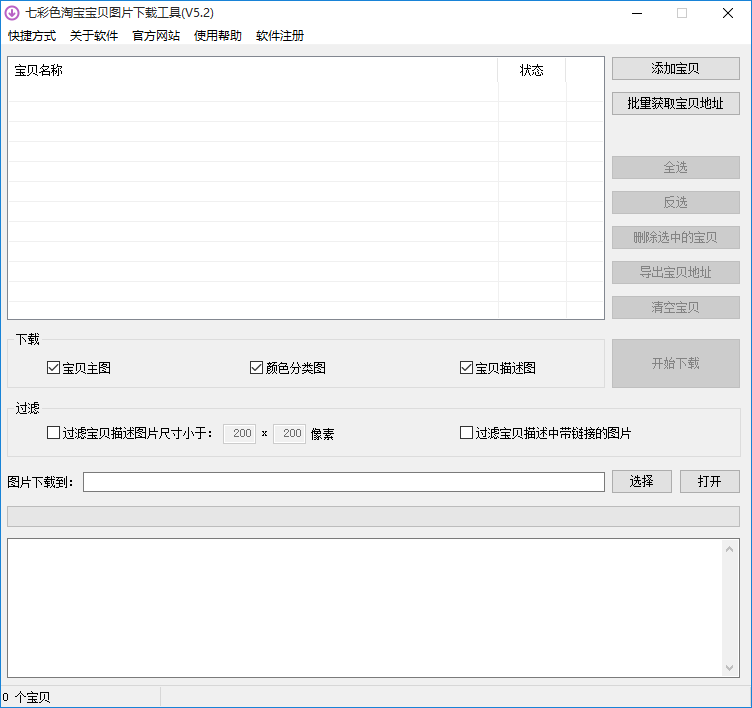The height and width of the screenshot is (708, 752).
Task: Click the 导出宝贝地址 button
Action: [x=675, y=272]
